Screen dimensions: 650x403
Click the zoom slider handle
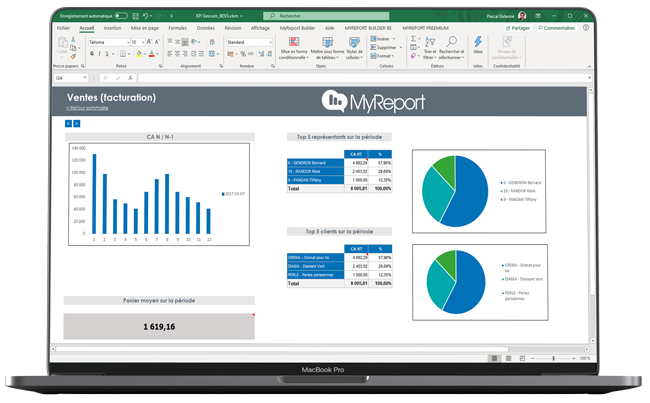(x=553, y=358)
